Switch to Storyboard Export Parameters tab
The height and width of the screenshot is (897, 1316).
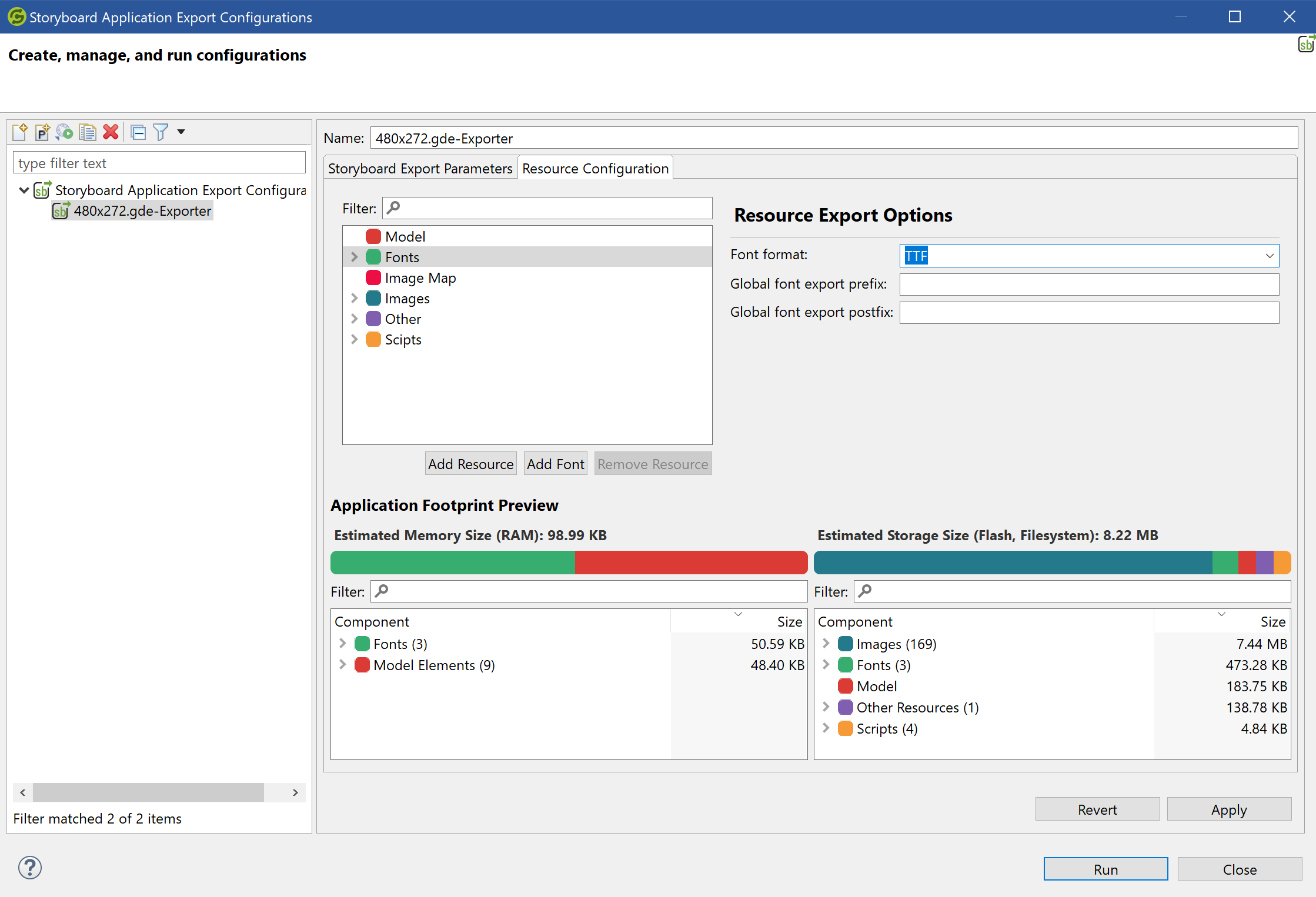click(420, 168)
